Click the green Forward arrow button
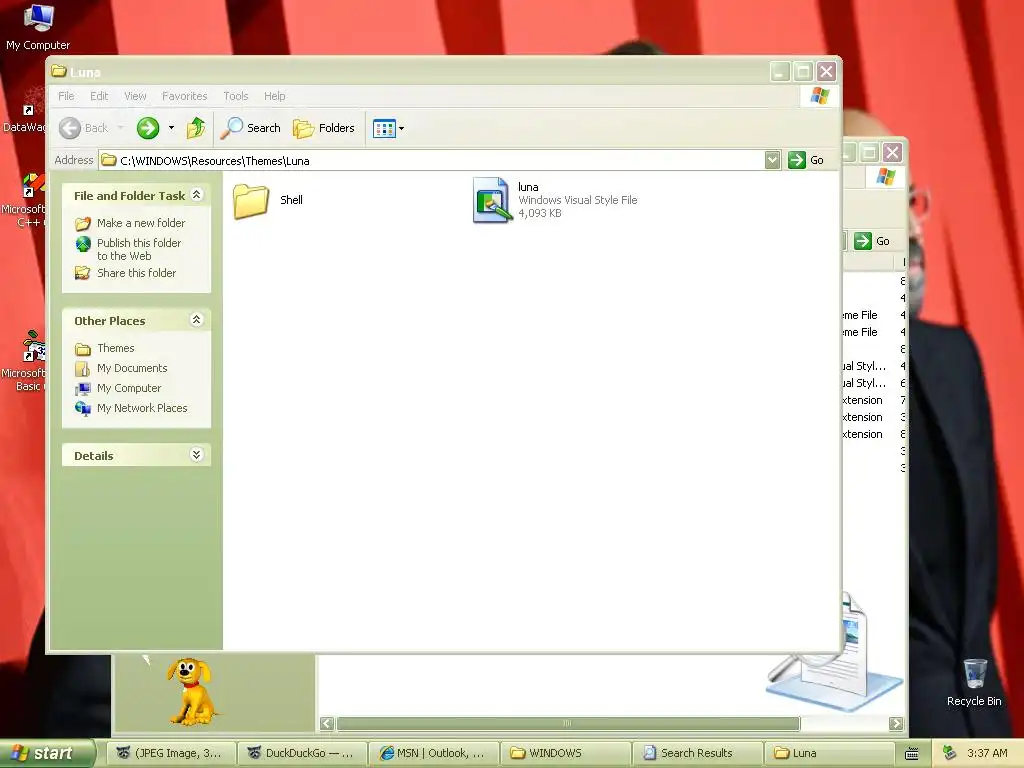The image size is (1024, 768). pos(148,128)
